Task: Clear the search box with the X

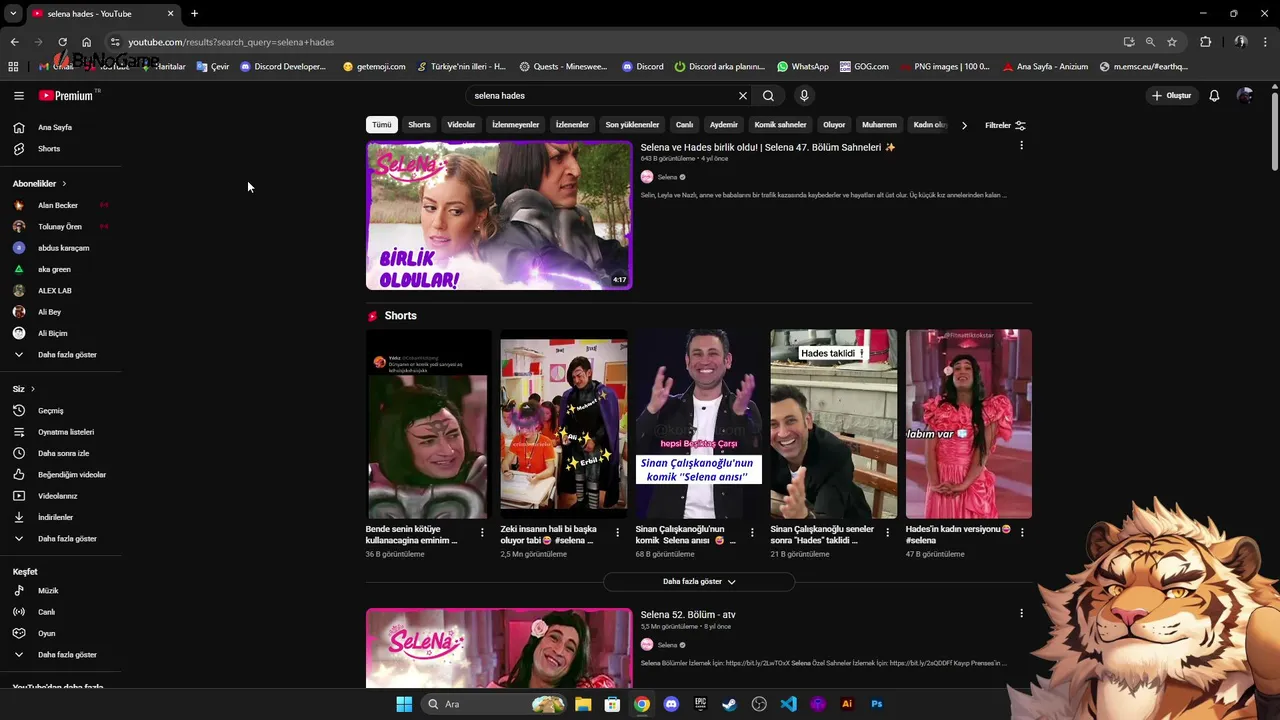Action: (x=743, y=96)
